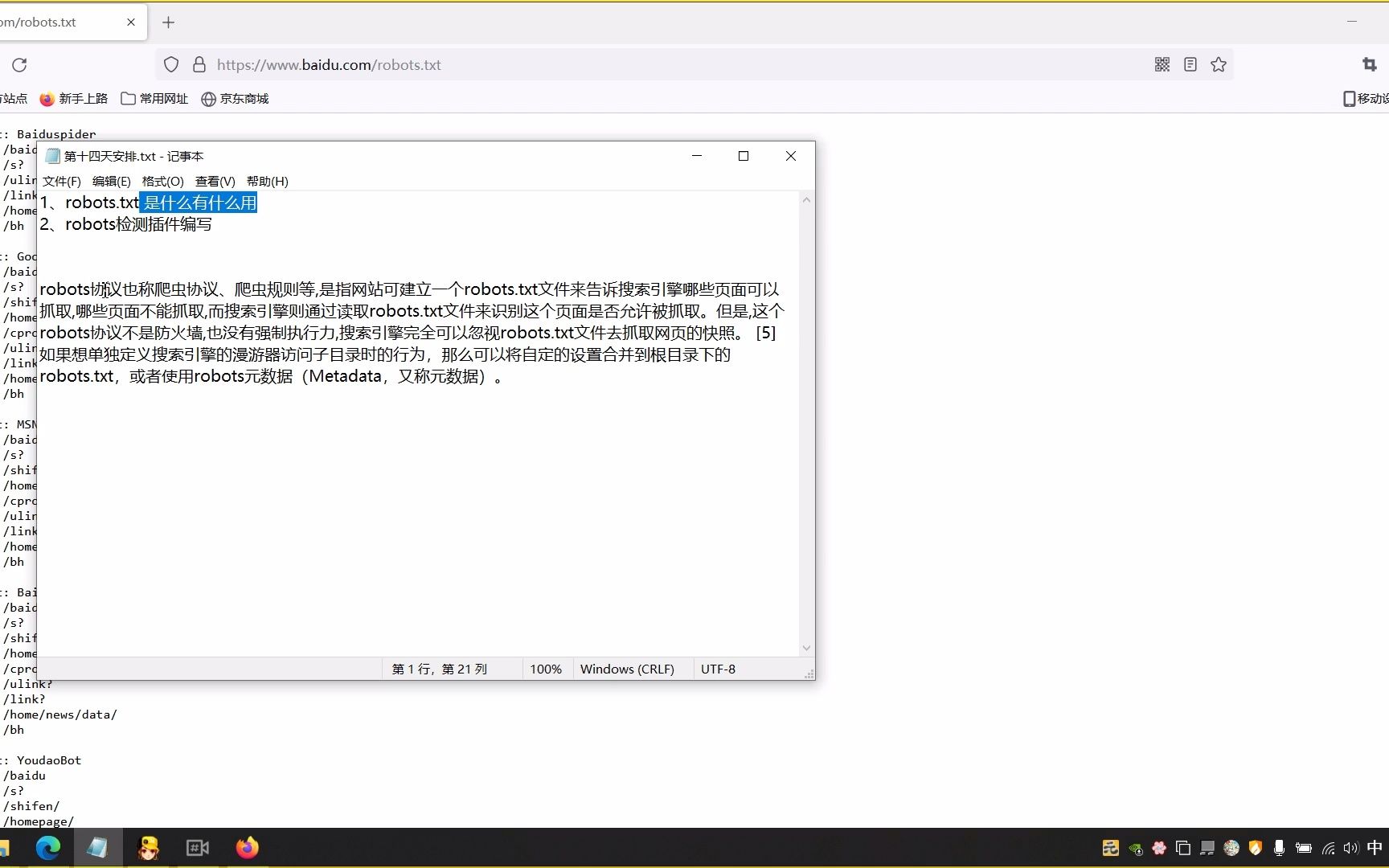This screenshot has width=1389, height=868.
Task: Switch input method via the 中 indicator
Action: click(1376, 847)
